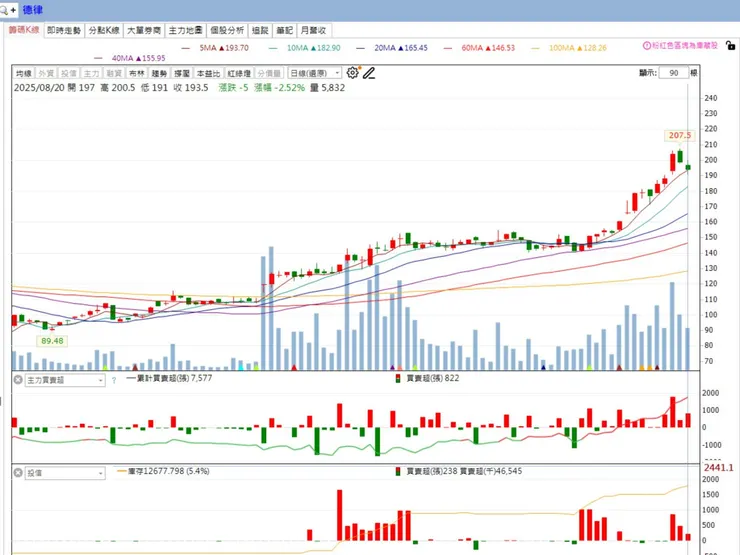Toggle the 趨勢 trend overlay

tap(160, 73)
